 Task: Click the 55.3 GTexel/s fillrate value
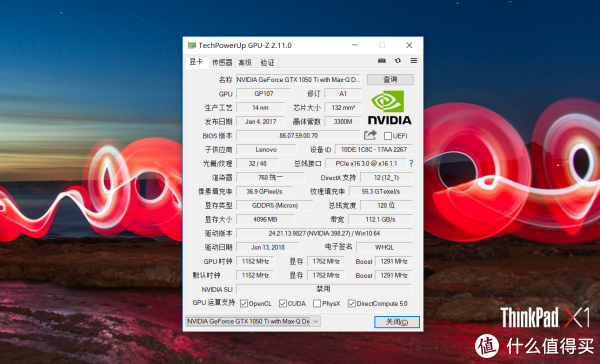pyautogui.click(x=381, y=191)
